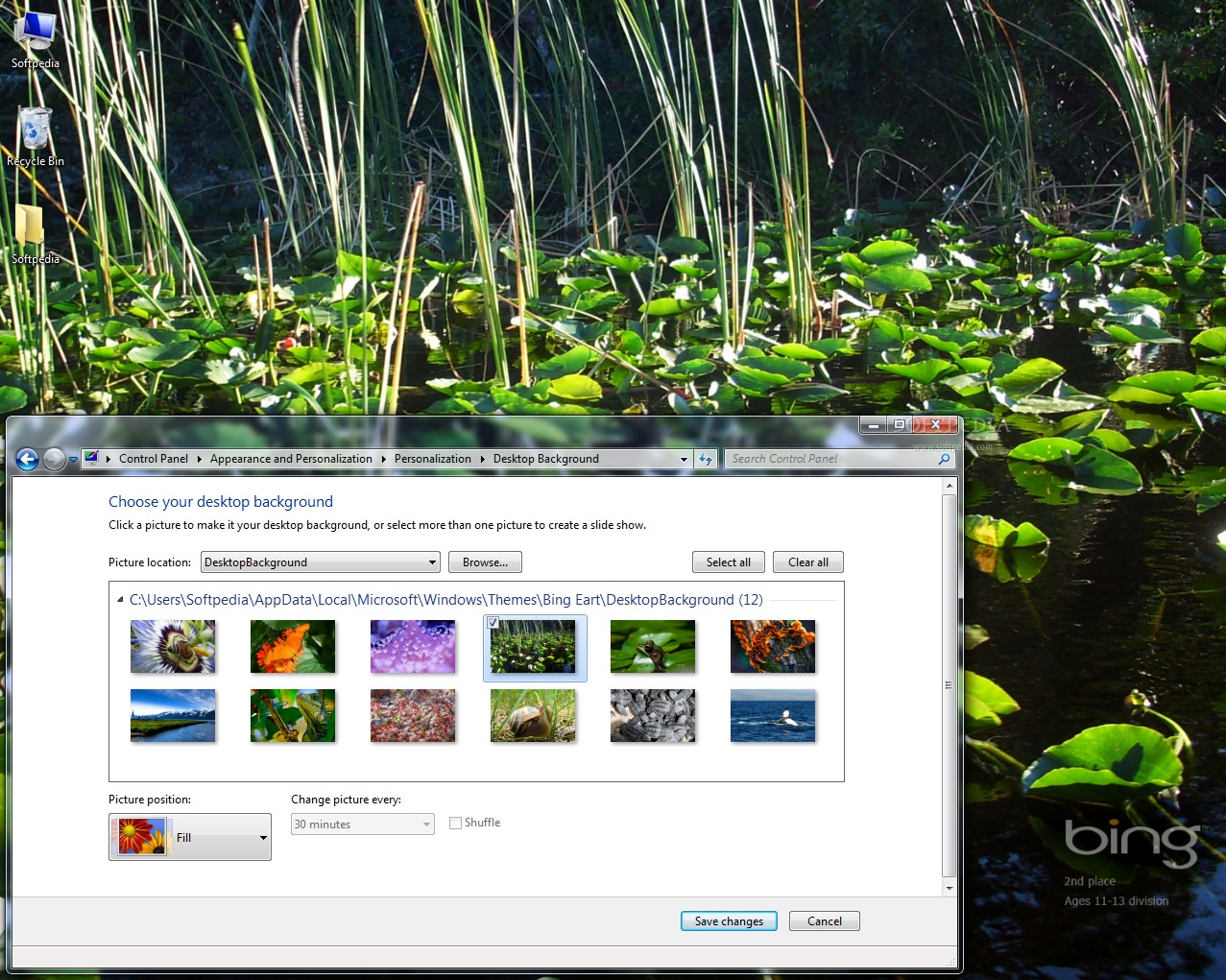Select the gray rocks thumbnail
The height and width of the screenshot is (980, 1226).
click(653, 716)
